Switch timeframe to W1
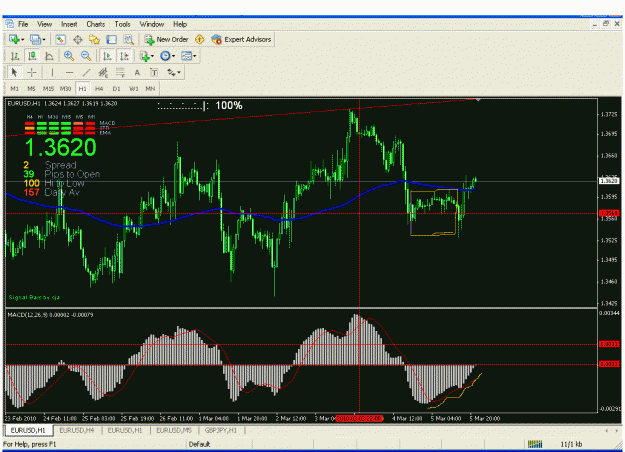The width and height of the screenshot is (625, 452). point(134,88)
